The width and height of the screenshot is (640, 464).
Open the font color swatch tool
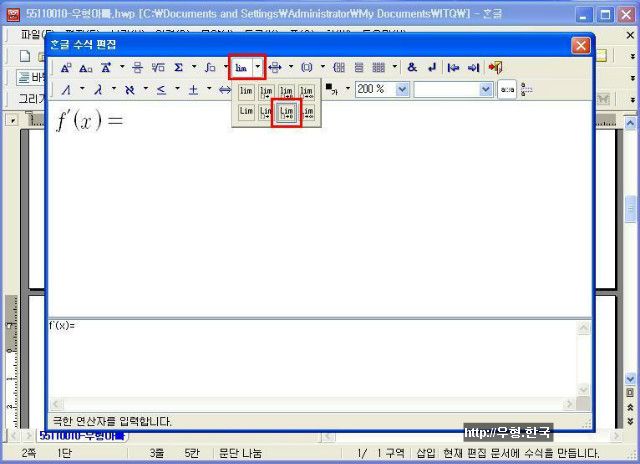(x=331, y=89)
